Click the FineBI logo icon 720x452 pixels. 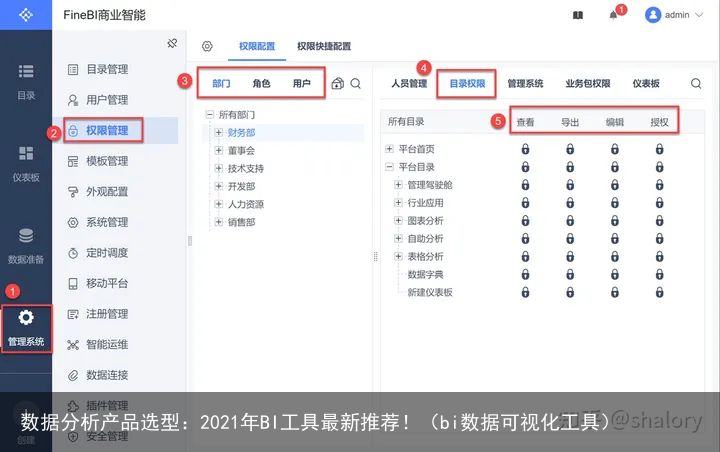(26, 15)
